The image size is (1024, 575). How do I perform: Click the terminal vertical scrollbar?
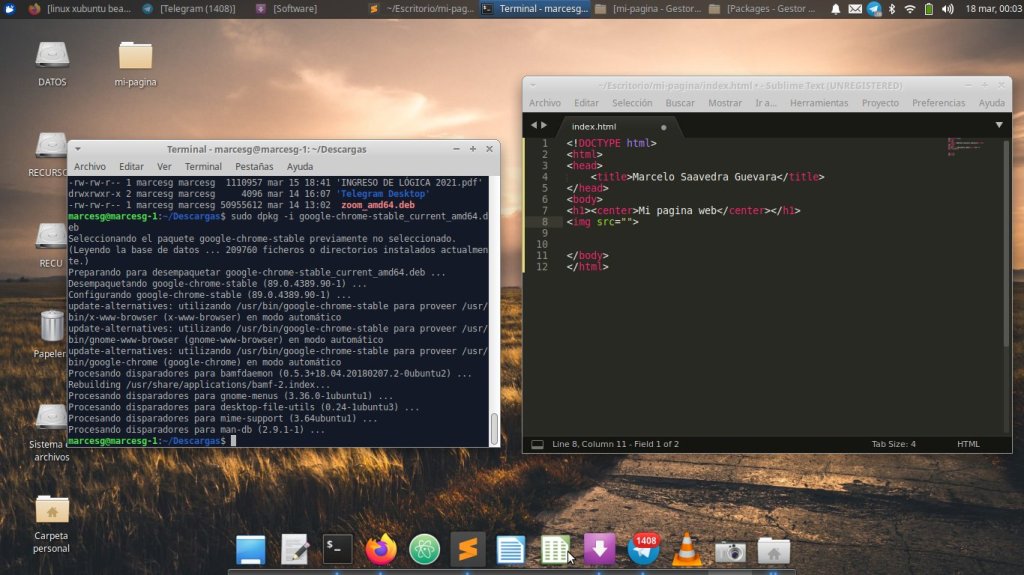pyautogui.click(x=493, y=429)
